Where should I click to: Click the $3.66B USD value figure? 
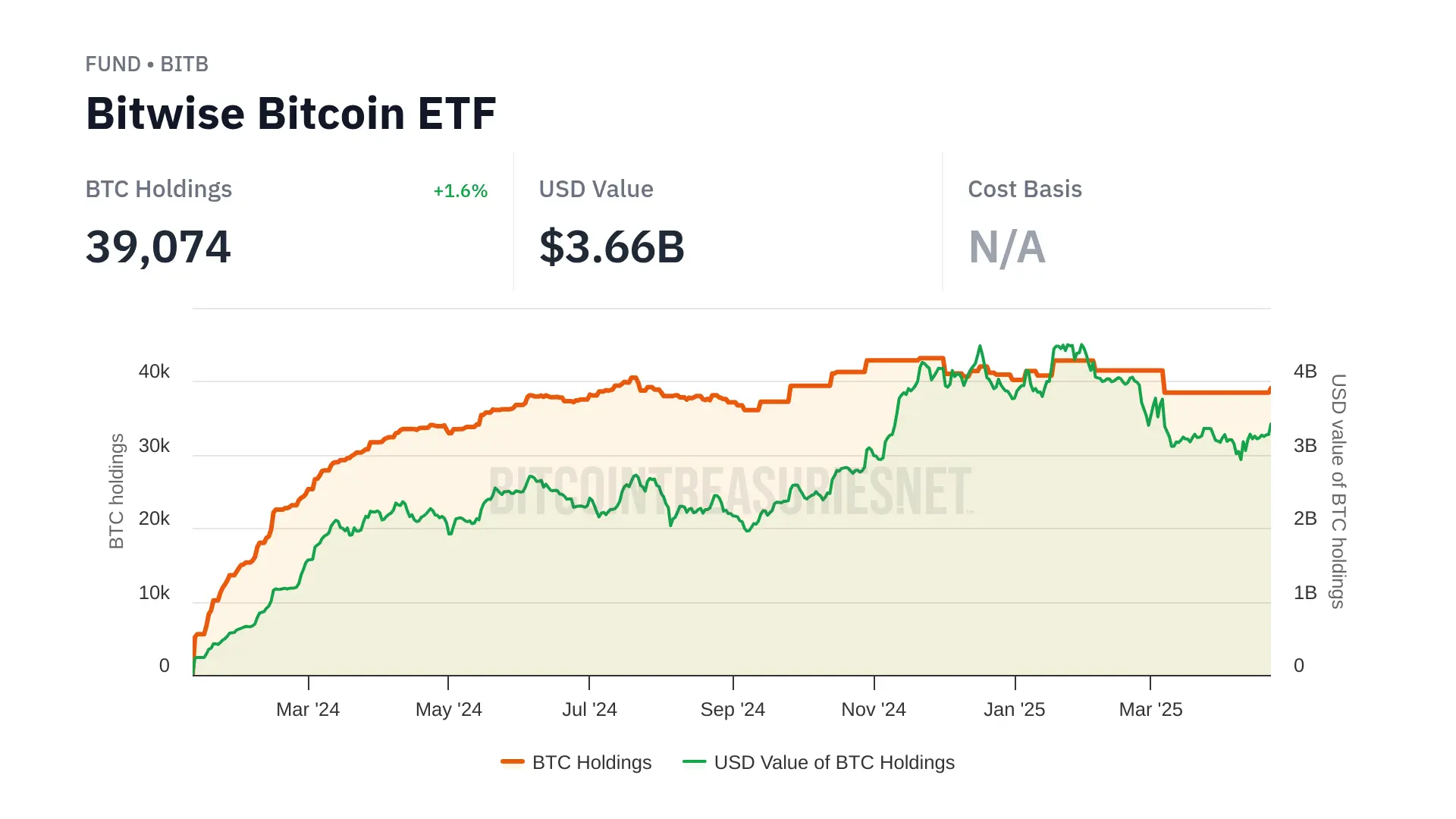point(611,247)
